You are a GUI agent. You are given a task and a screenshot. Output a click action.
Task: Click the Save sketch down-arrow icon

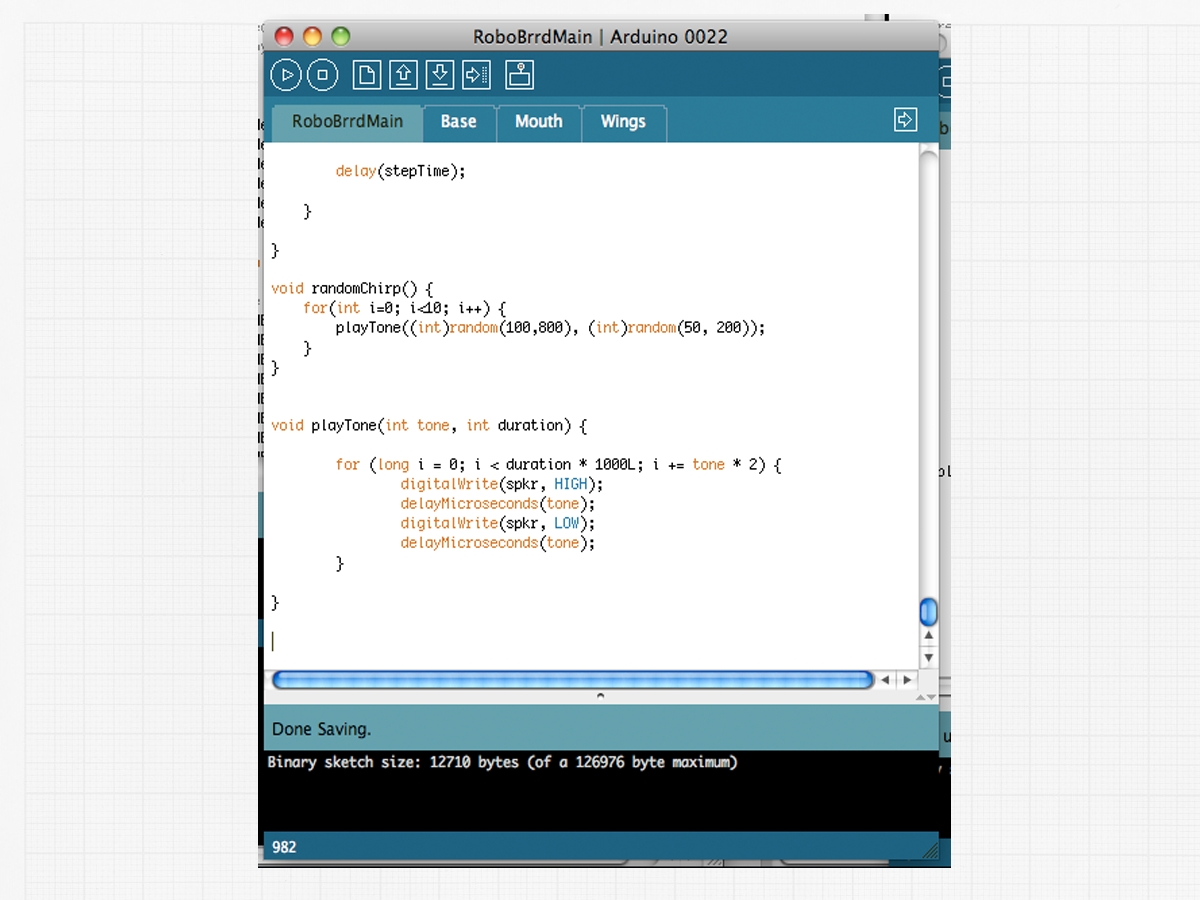click(440, 75)
